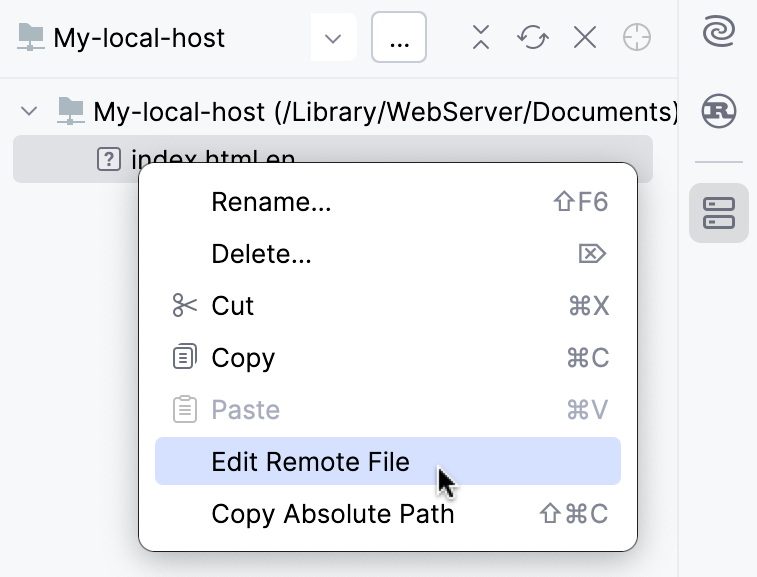757x577 pixels.
Task: Collapse all nodes in the remote host tree
Action: 481,38
